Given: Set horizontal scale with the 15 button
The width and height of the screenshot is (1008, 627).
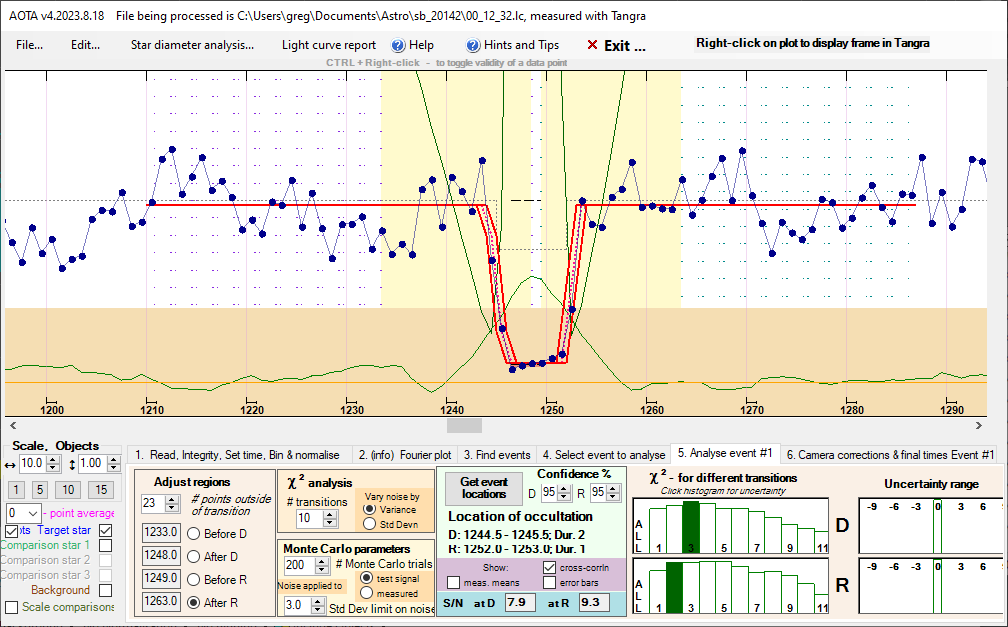Looking at the screenshot, I should (100, 489).
